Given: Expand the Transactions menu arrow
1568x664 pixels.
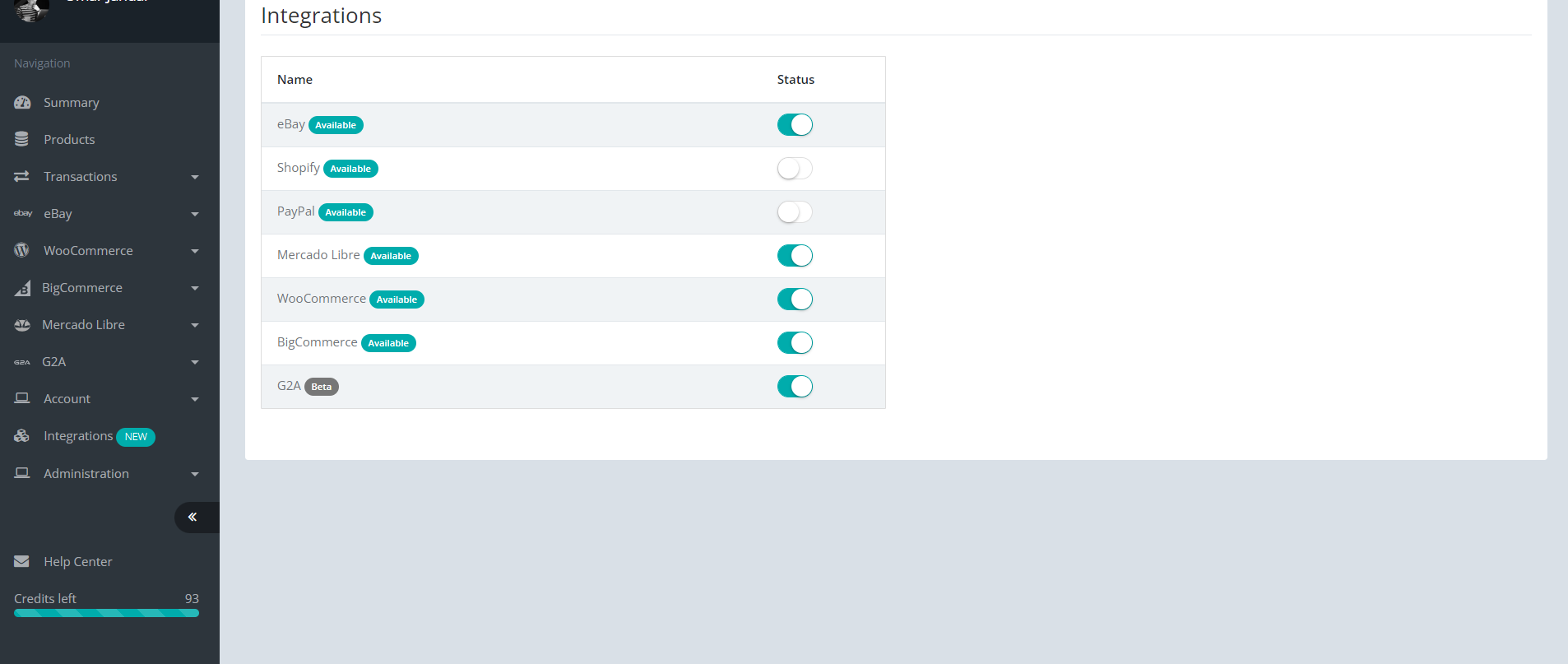Looking at the screenshot, I should pos(195,177).
